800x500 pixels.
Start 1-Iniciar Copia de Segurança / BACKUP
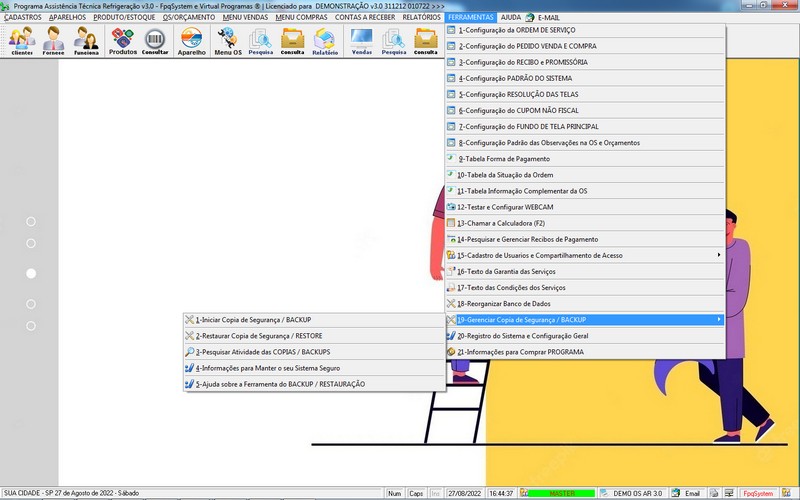coord(314,320)
